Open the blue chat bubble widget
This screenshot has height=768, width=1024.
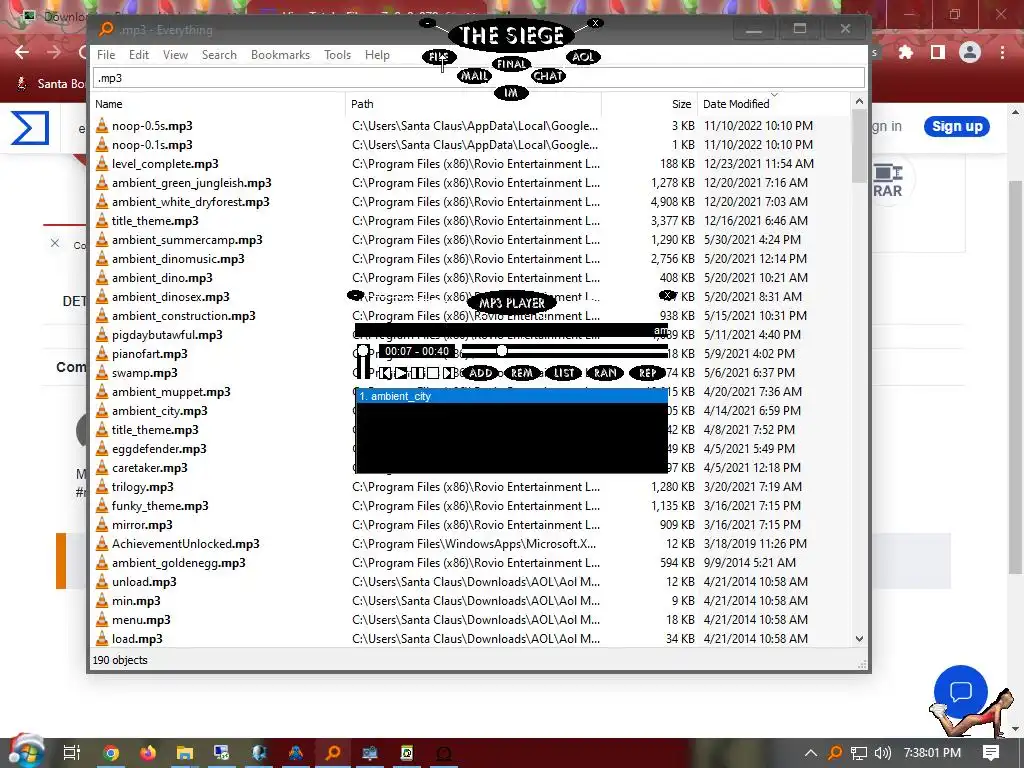pyautogui.click(x=961, y=692)
